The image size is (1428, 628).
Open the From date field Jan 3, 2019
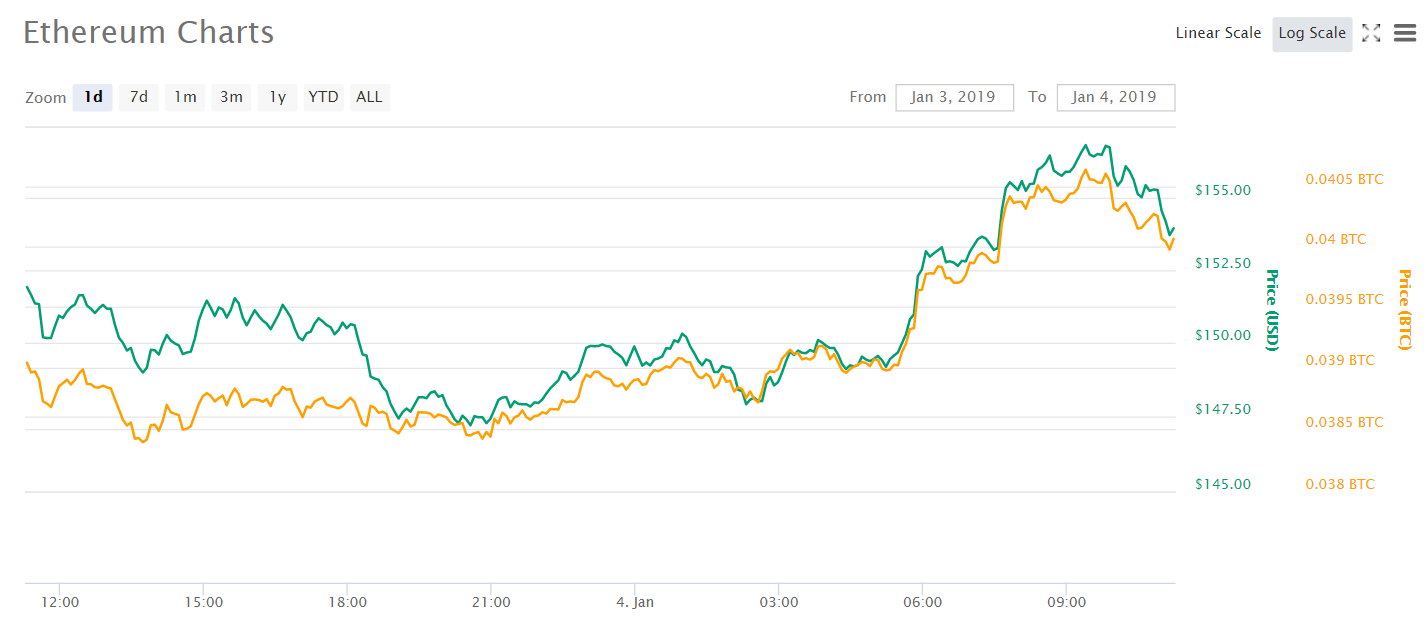[x=954, y=97]
